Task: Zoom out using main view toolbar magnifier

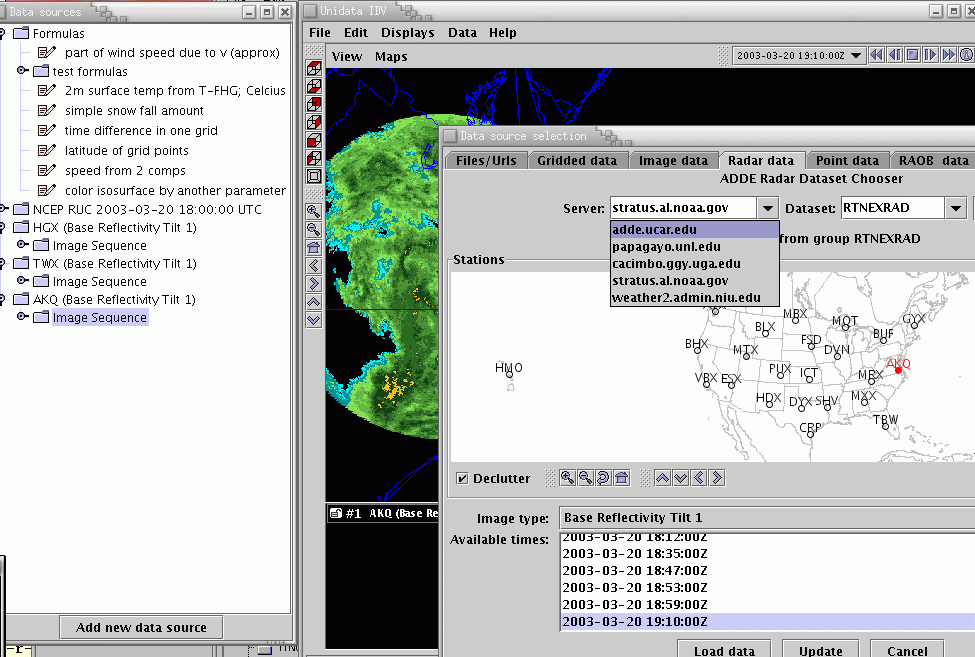Action: coord(314,230)
